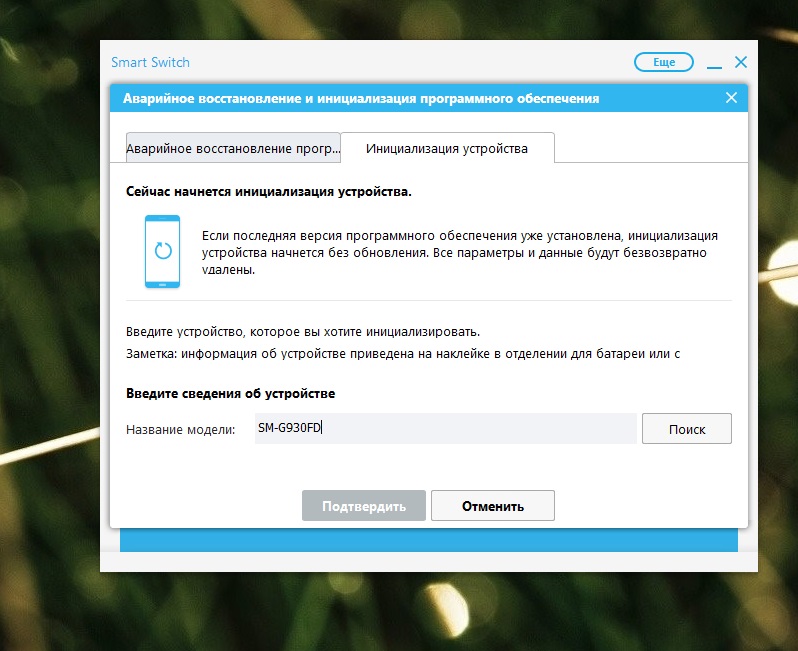This screenshot has width=798, height=651.
Task: Close the Smart Switch main window
Action: pos(741,62)
